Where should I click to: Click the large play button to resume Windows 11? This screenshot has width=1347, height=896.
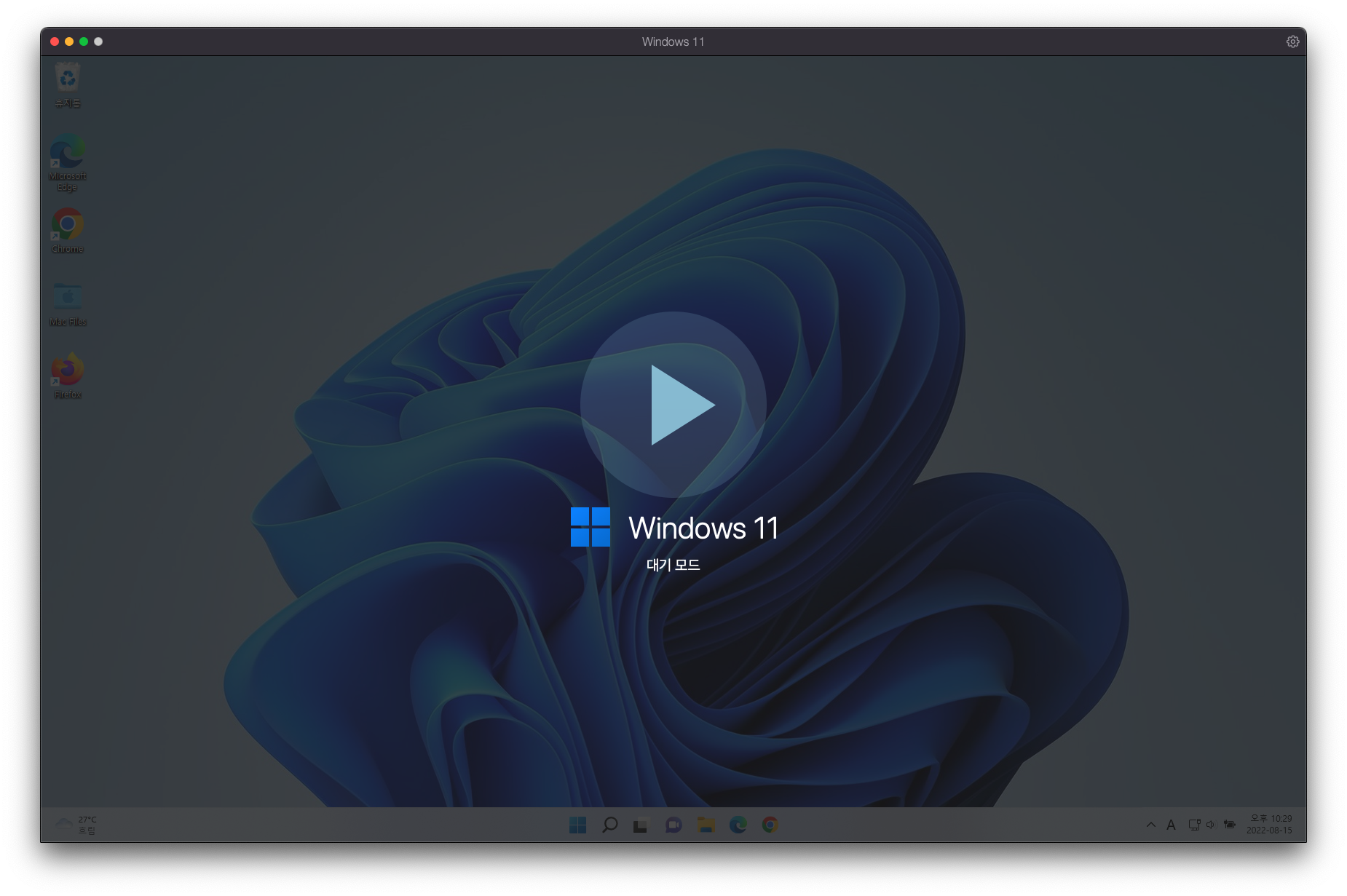pos(673,405)
